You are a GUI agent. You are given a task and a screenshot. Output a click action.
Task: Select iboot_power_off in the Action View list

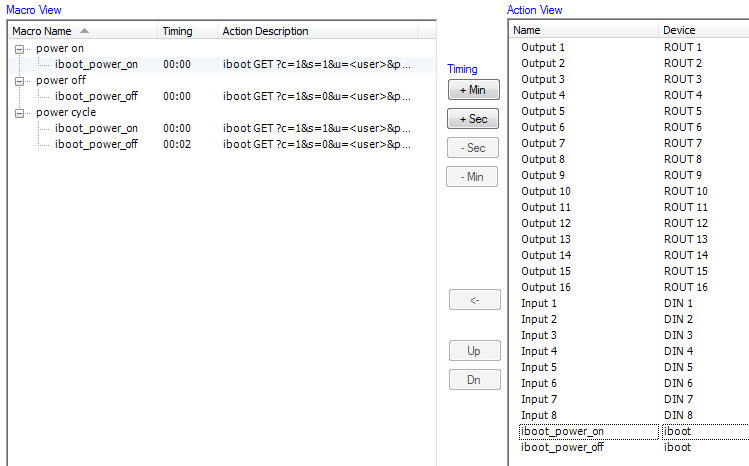click(x=562, y=447)
